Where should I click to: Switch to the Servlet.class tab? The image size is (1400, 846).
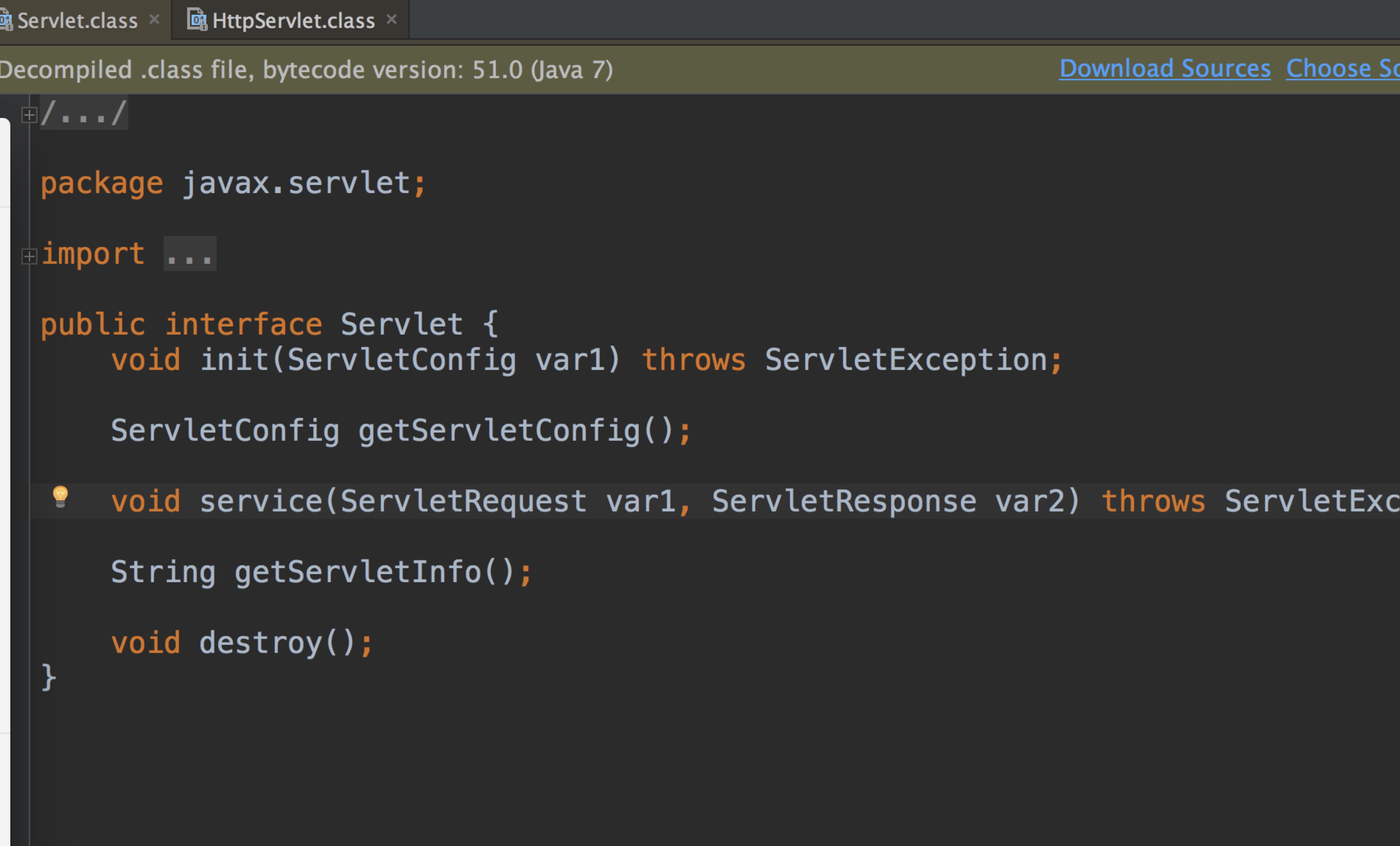pos(77,21)
